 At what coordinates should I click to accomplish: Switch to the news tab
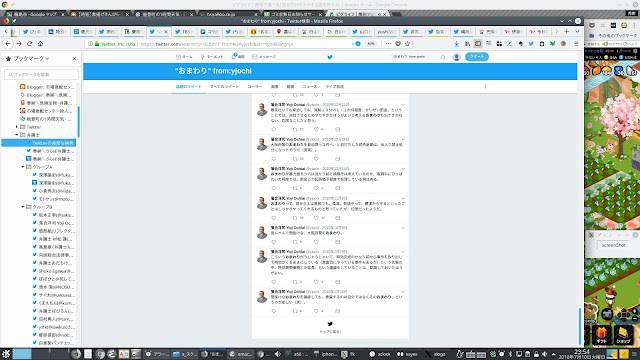click(x=309, y=87)
